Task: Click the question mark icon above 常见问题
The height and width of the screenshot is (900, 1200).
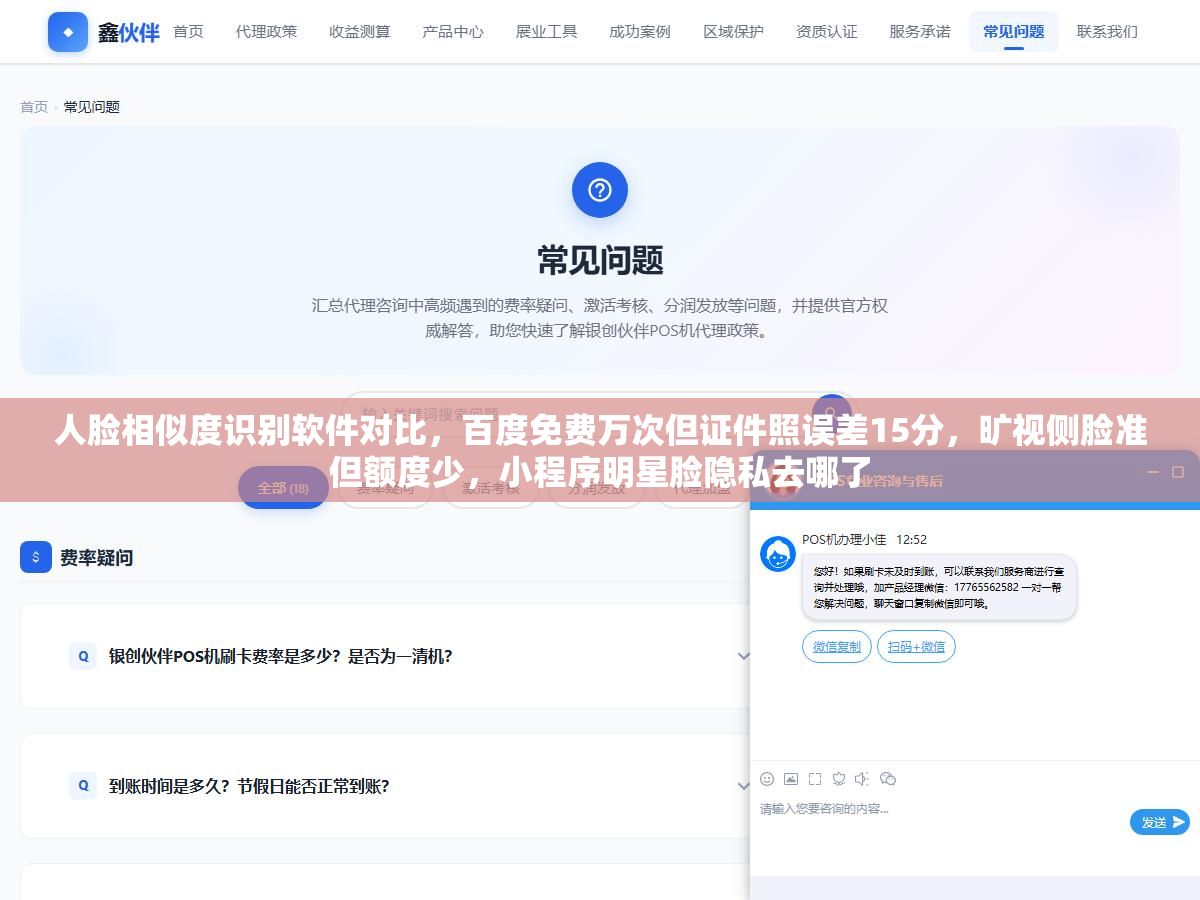Action: point(600,190)
